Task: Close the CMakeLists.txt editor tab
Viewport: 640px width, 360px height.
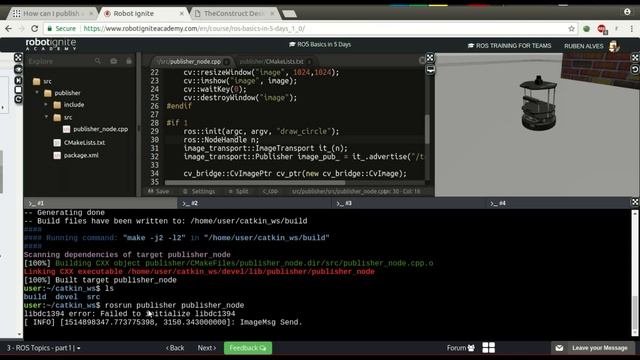Action: coord(309,62)
